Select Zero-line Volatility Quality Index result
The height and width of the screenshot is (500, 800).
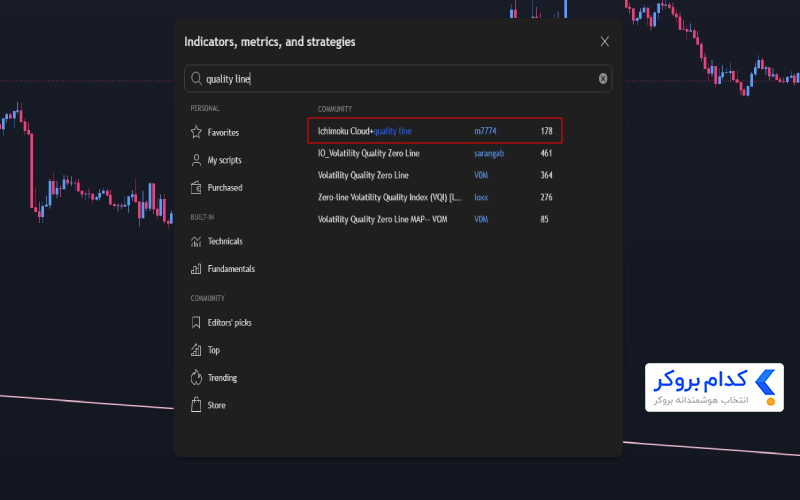coord(435,197)
